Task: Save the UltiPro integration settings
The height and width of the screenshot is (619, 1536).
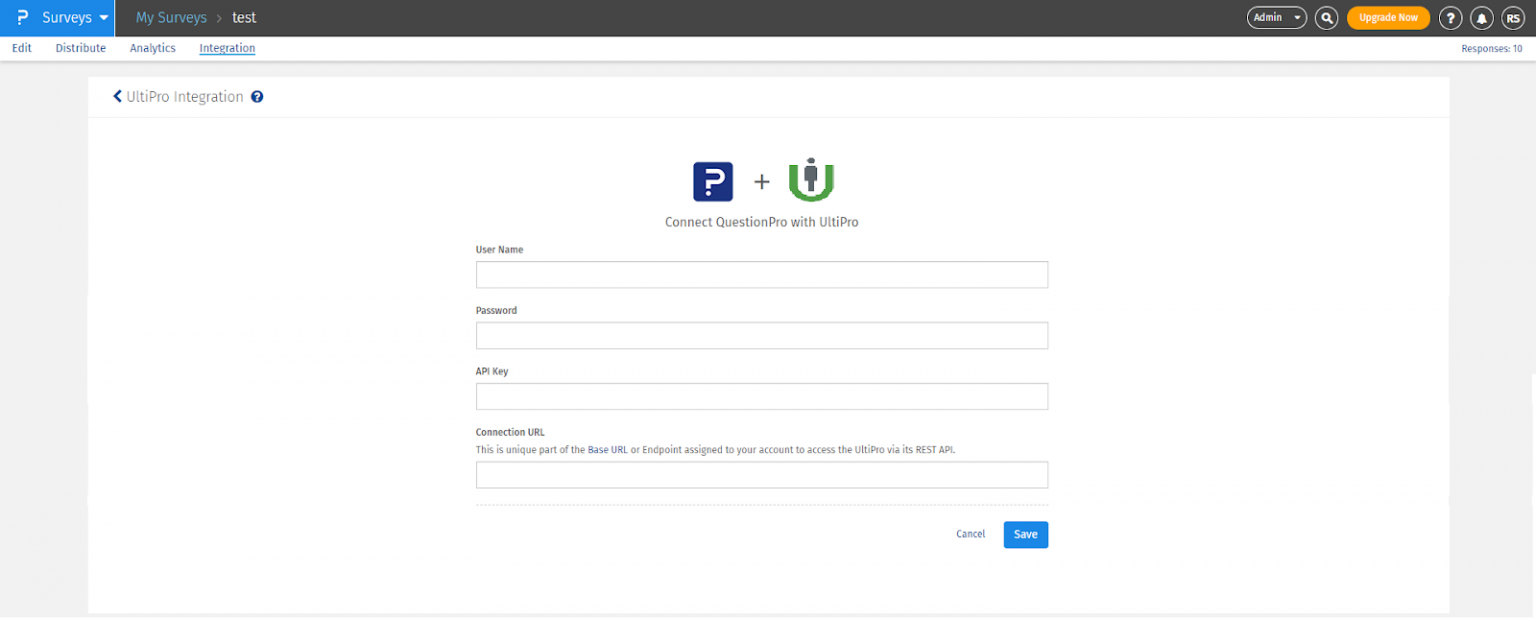Action: pyautogui.click(x=1025, y=534)
